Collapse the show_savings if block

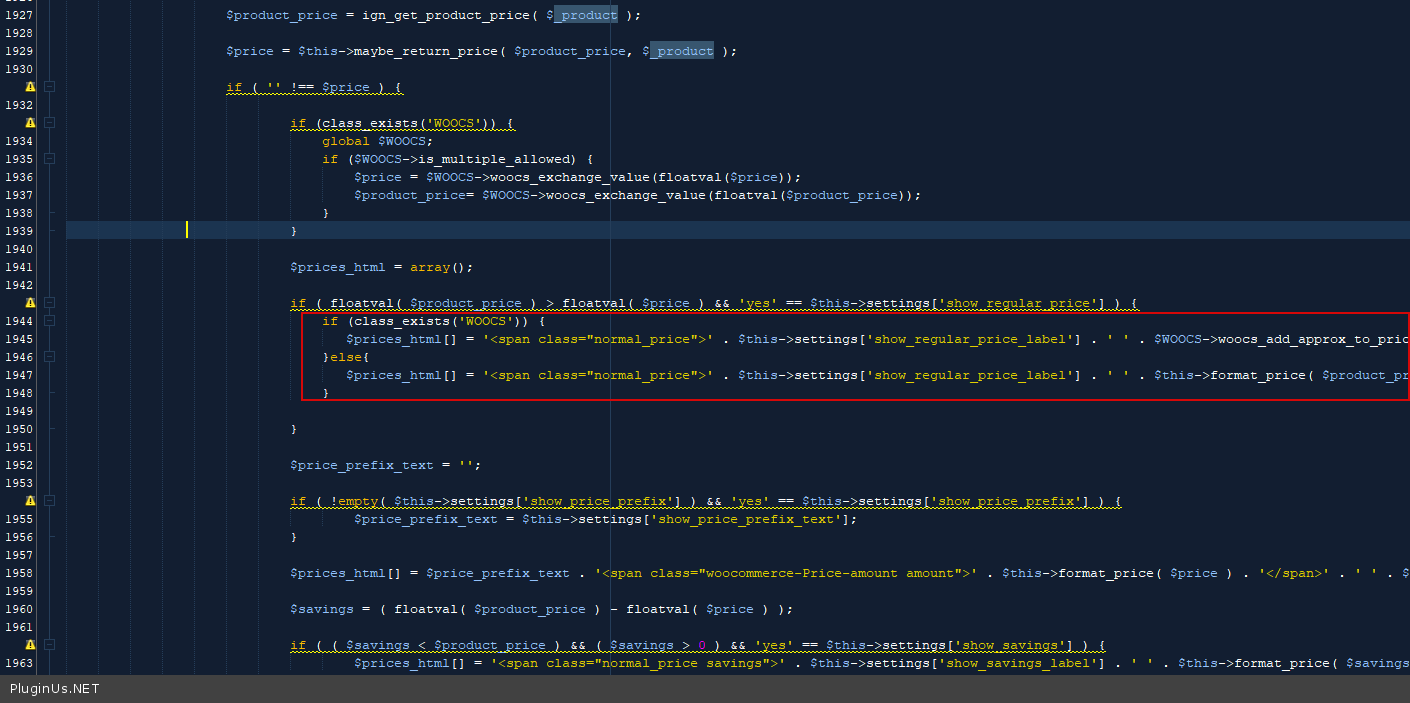click(49, 645)
